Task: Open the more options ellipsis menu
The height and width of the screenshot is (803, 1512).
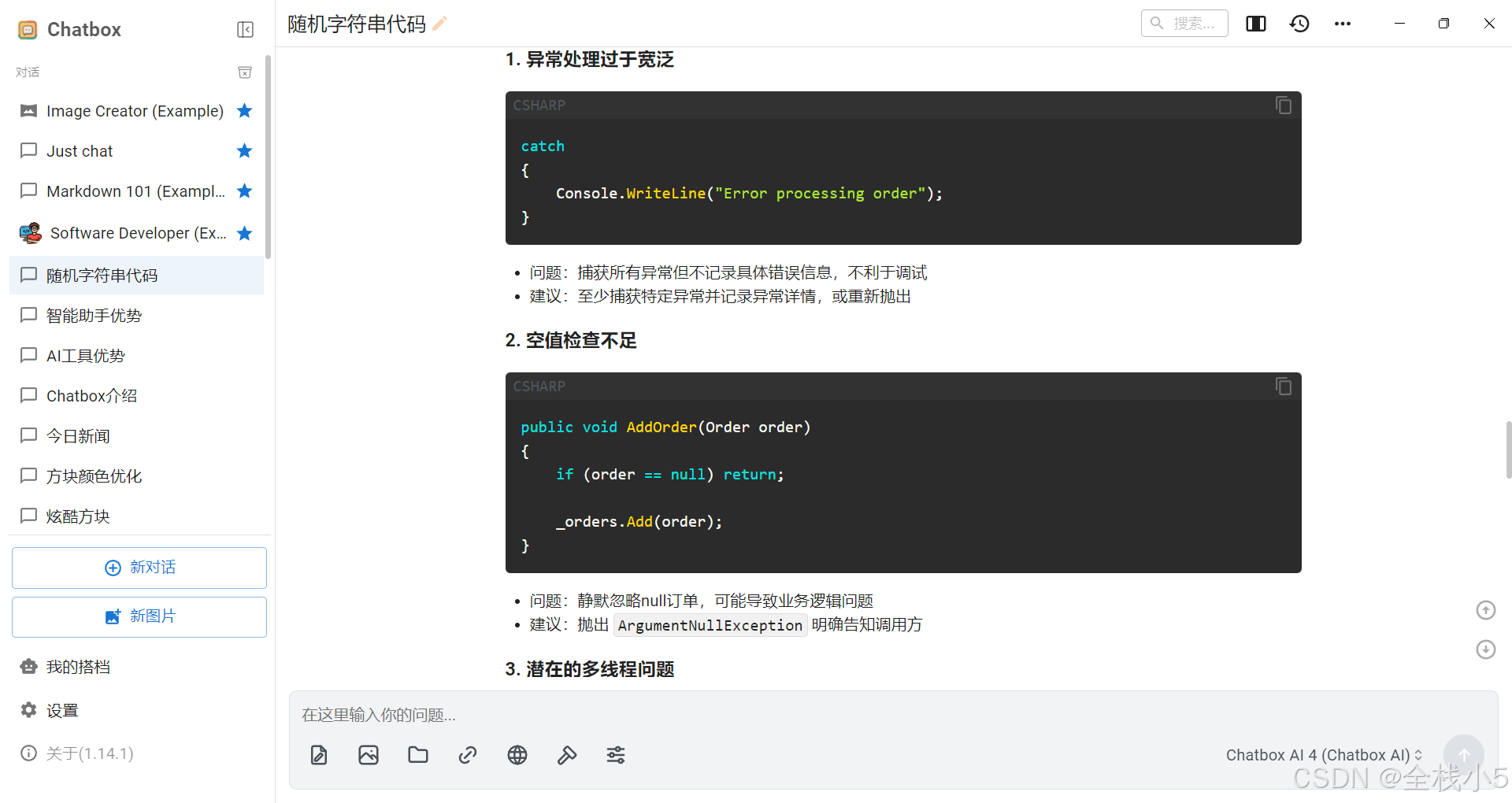Action: [x=1343, y=24]
